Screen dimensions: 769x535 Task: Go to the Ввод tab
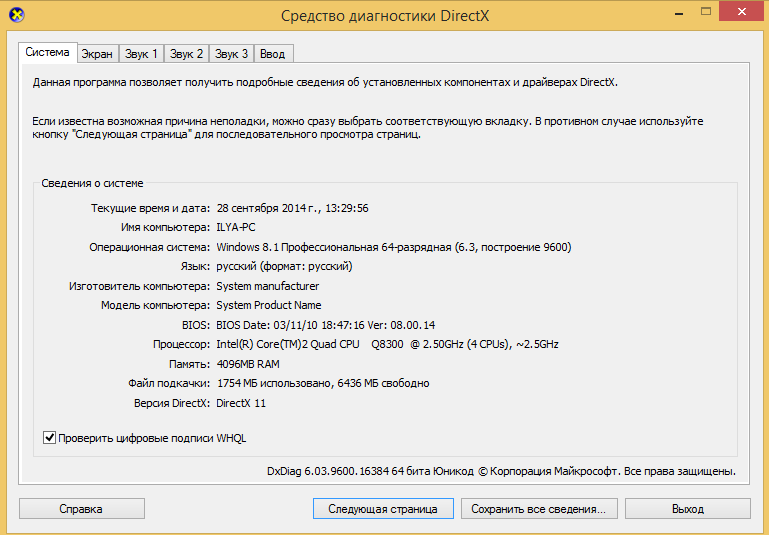(x=273, y=53)
